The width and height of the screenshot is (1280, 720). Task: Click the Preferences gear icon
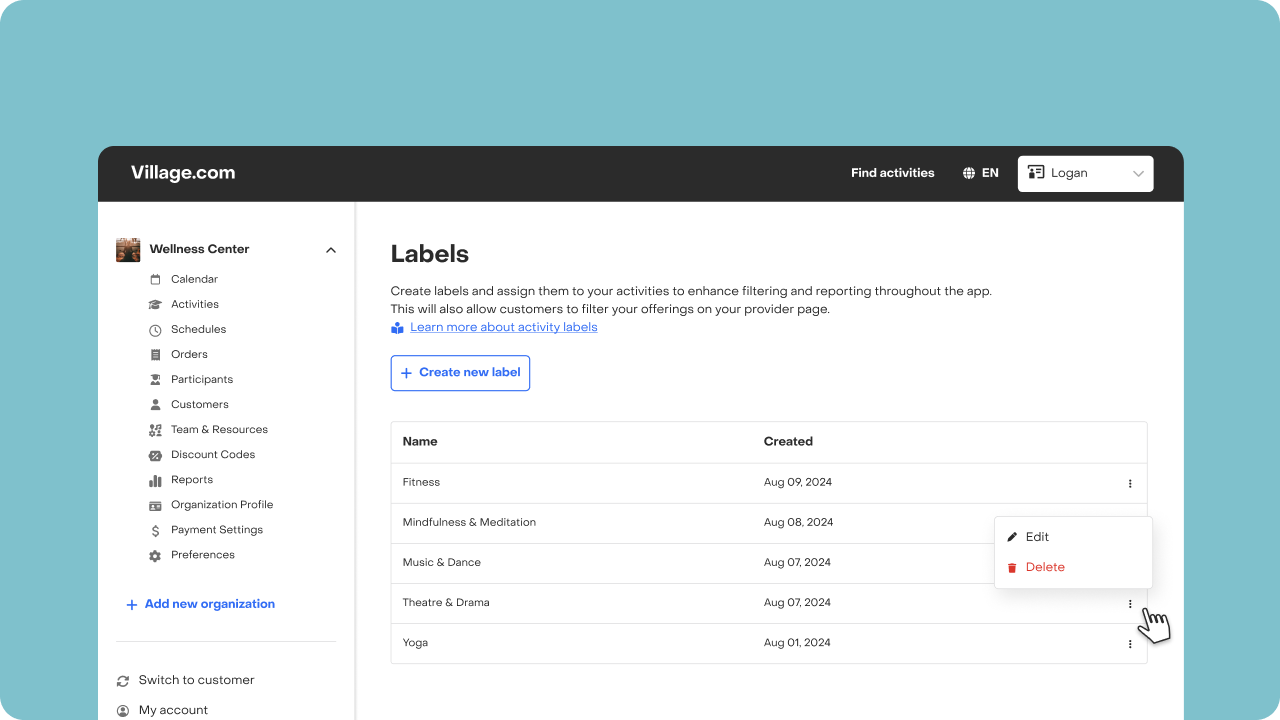[155, 556]
